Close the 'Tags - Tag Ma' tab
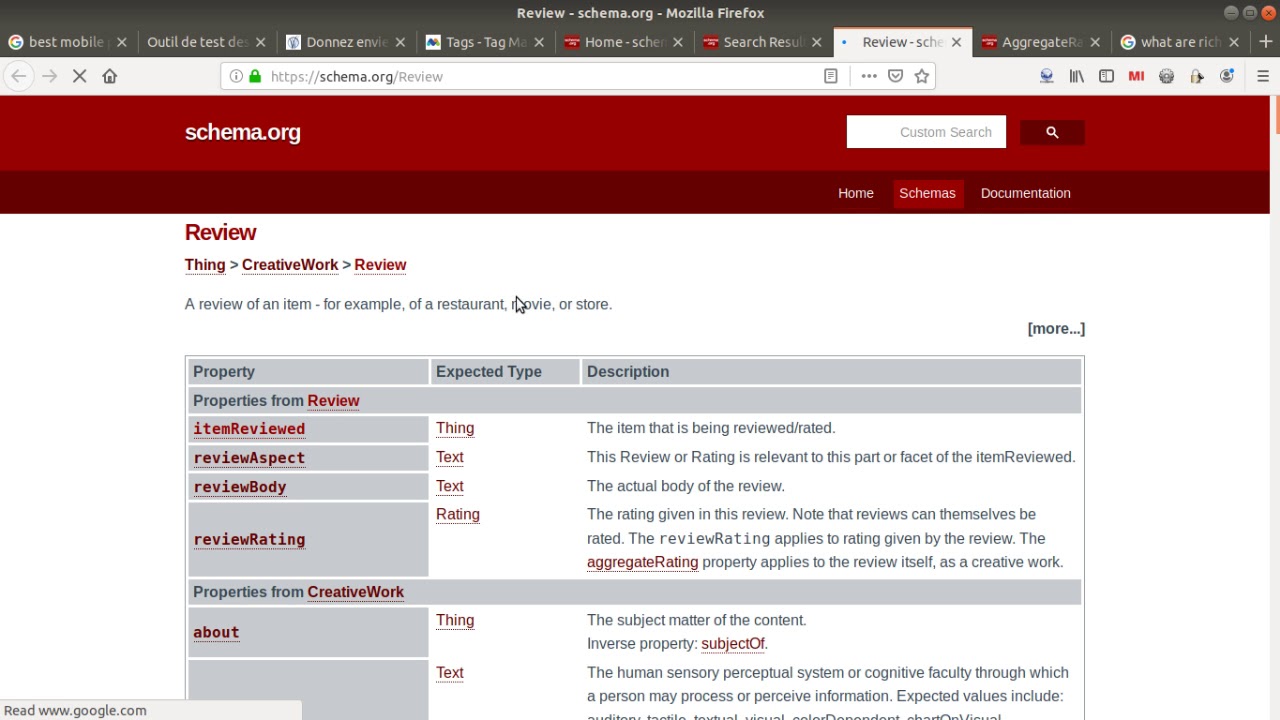This screenshot has height=720, width=1280. click(539, 42)
